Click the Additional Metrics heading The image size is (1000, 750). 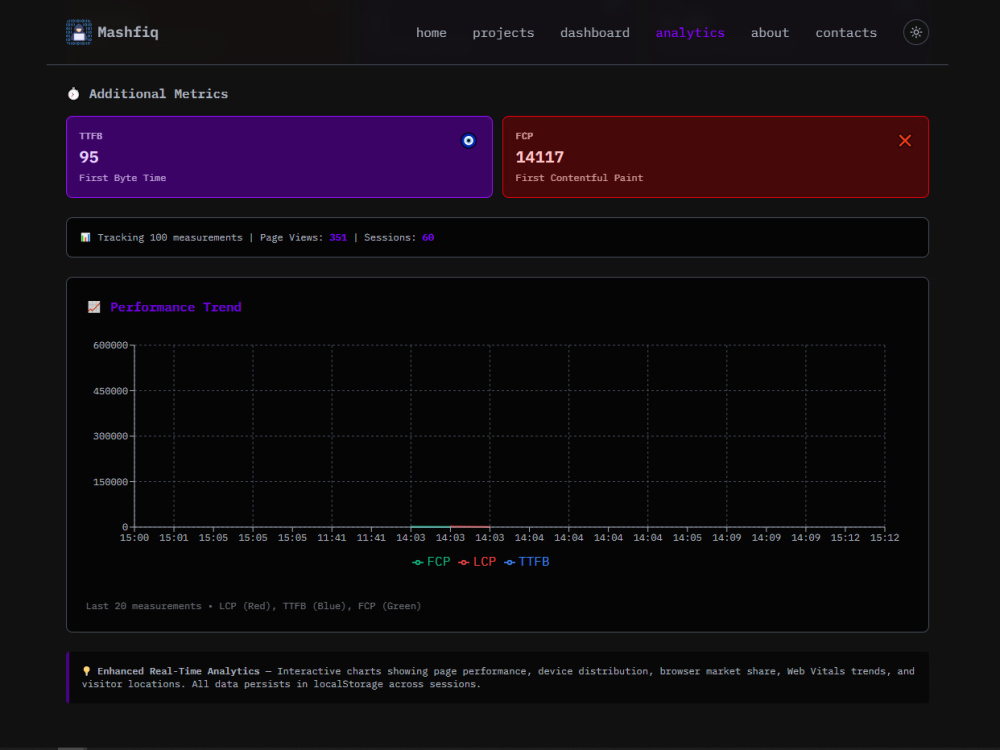158,94
